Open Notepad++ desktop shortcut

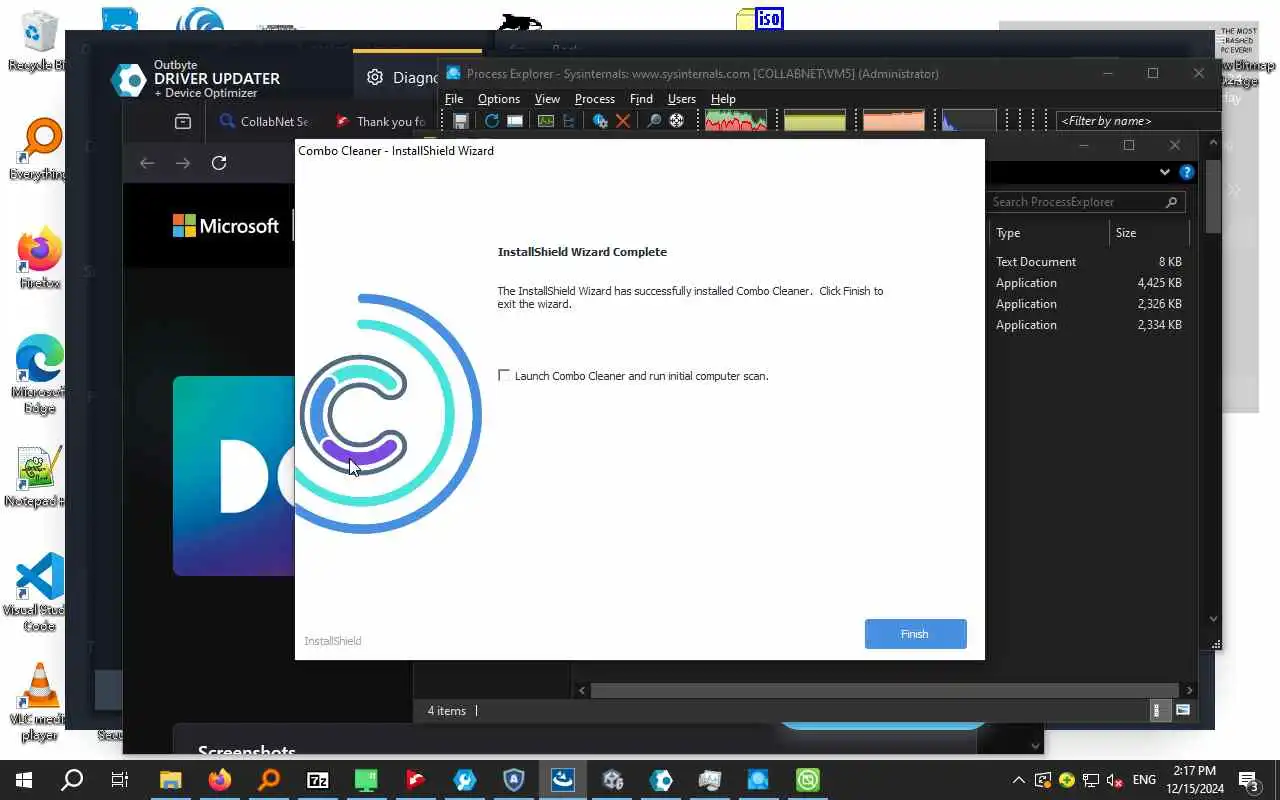(37, 477)
